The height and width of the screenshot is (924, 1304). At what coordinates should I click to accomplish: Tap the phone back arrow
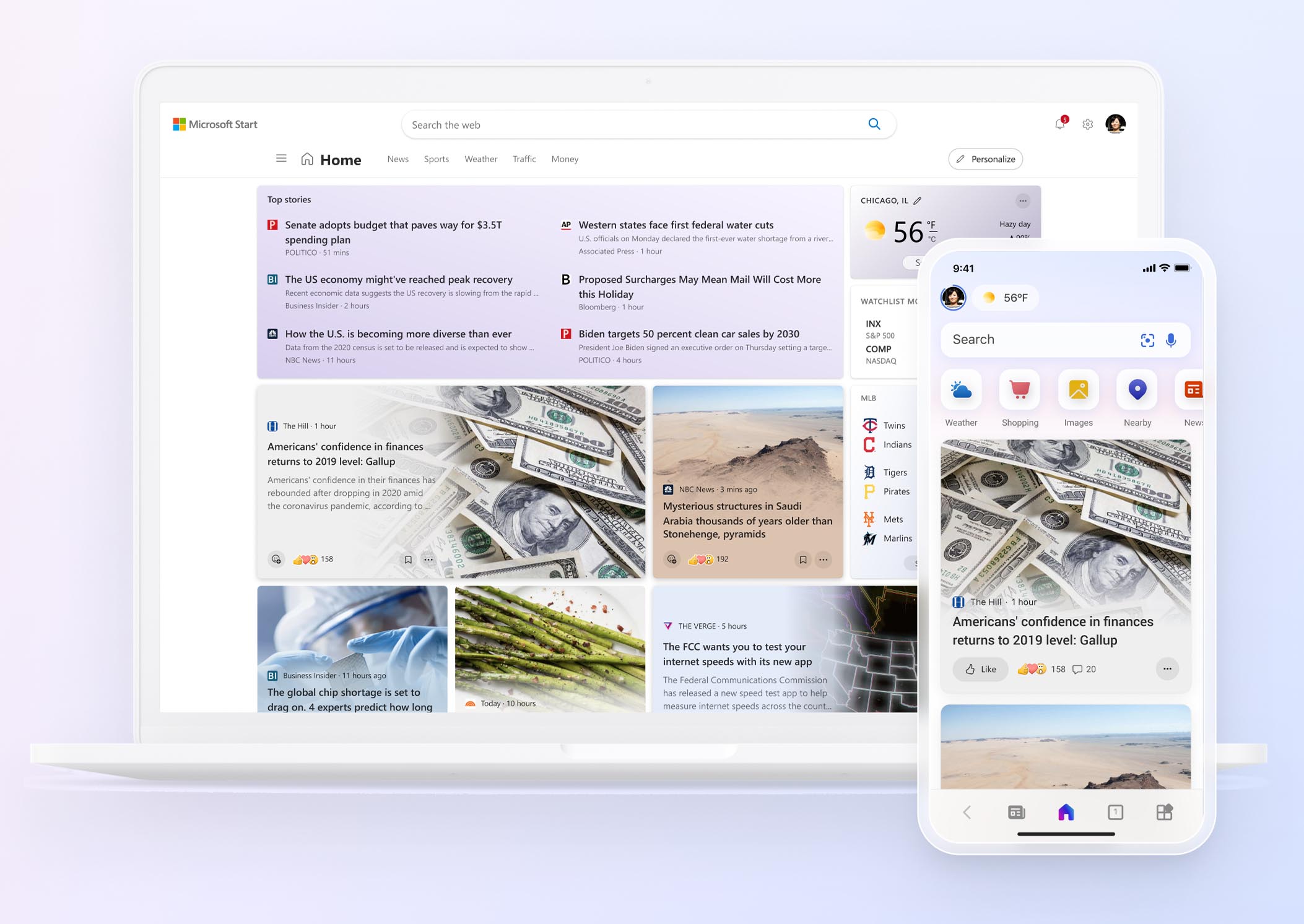967,812
